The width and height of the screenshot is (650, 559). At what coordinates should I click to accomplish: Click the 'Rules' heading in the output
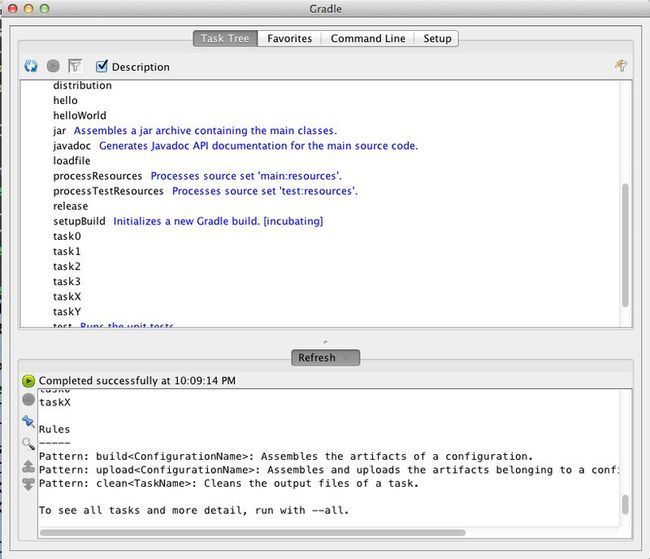pyautogui.click(x=54, y=429)
